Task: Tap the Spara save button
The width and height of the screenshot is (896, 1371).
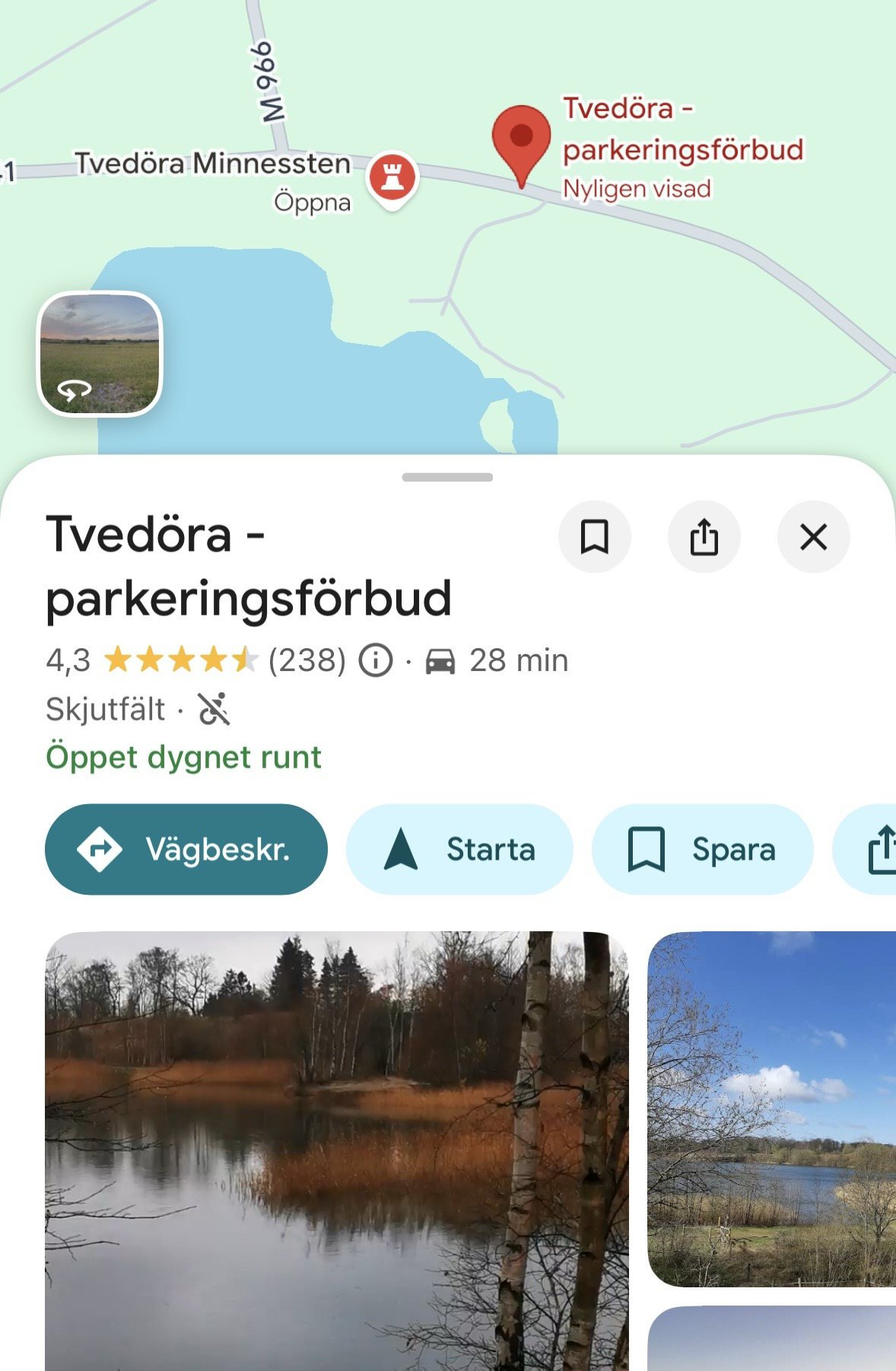Action: pyautogui.click(x=702, y=849)
